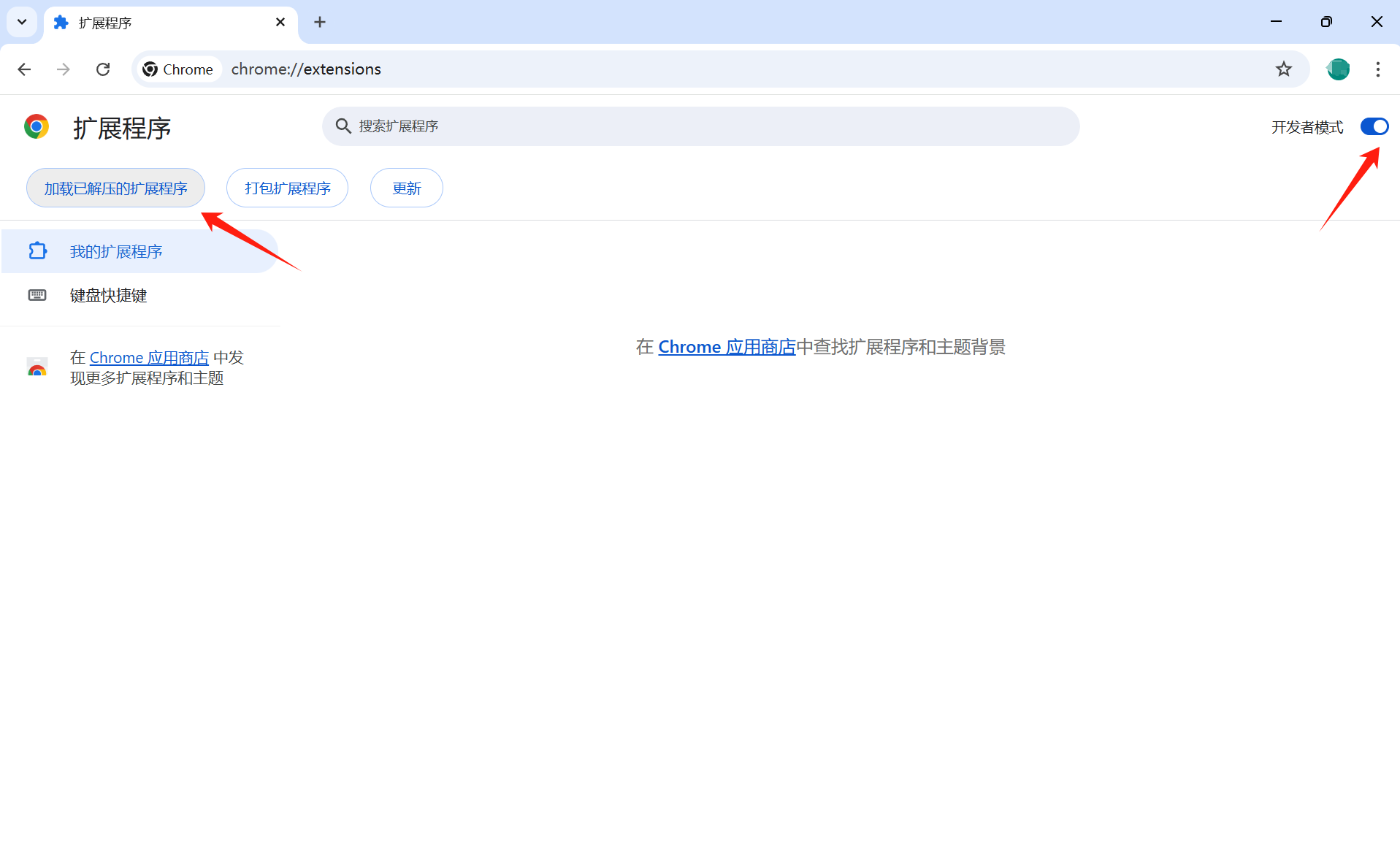Open Chrome 应用商店 link in sidebar

pos(149,358)
